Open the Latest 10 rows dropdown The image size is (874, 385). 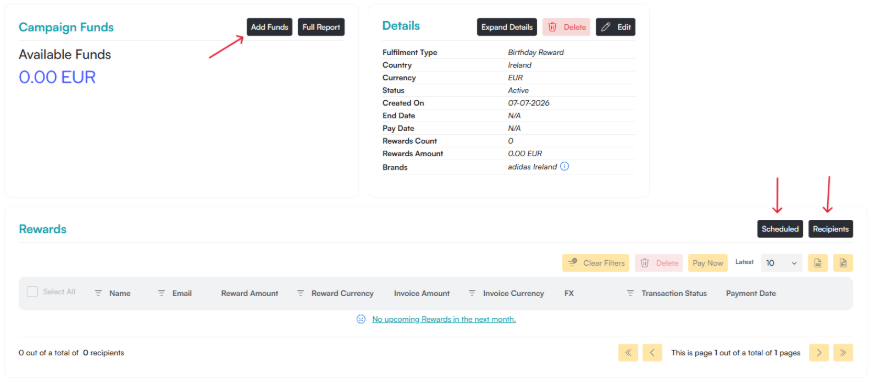(781, 263)
